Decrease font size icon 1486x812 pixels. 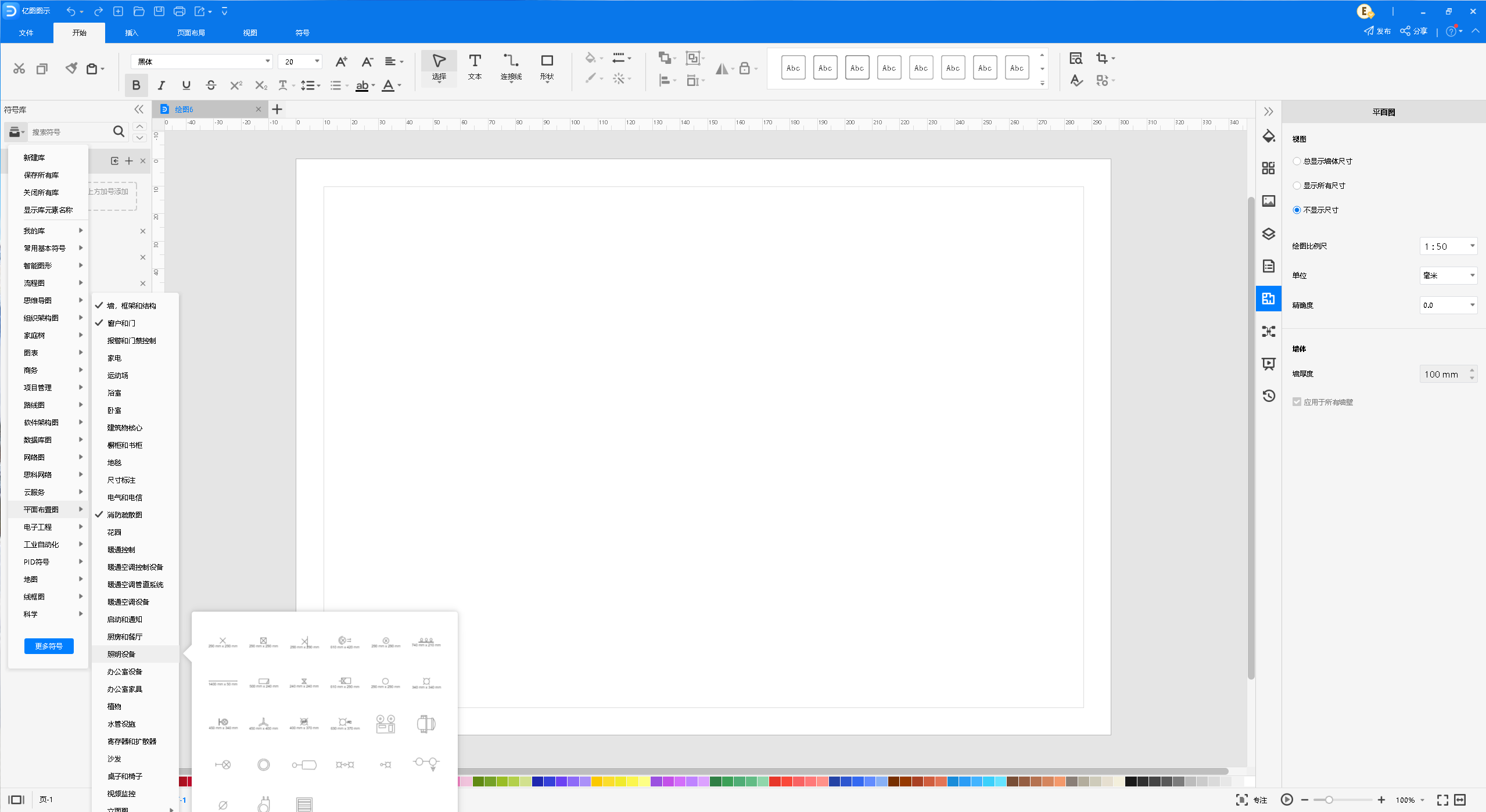[367, 62]
